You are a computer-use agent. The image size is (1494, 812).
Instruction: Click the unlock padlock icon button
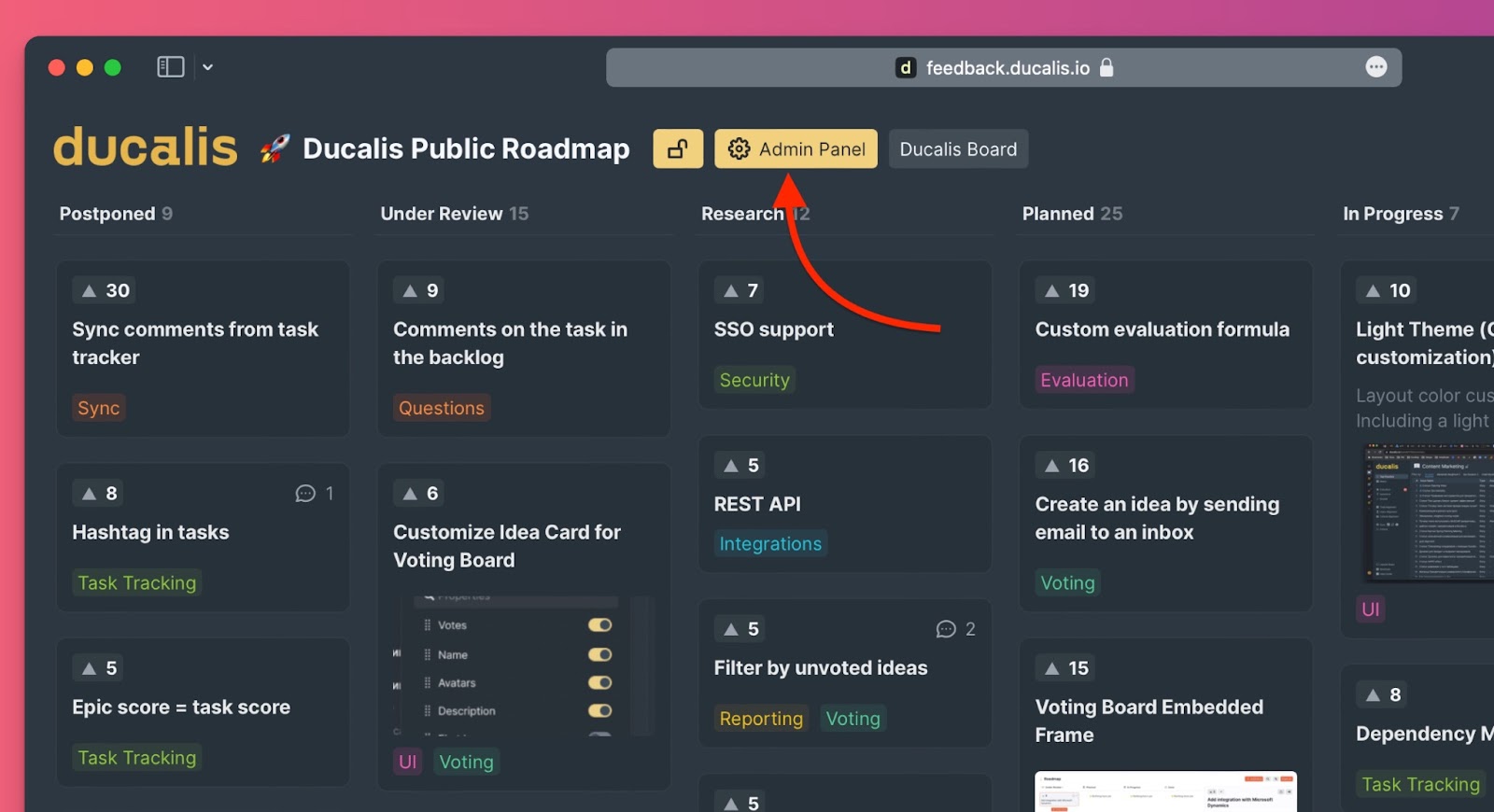678,148
